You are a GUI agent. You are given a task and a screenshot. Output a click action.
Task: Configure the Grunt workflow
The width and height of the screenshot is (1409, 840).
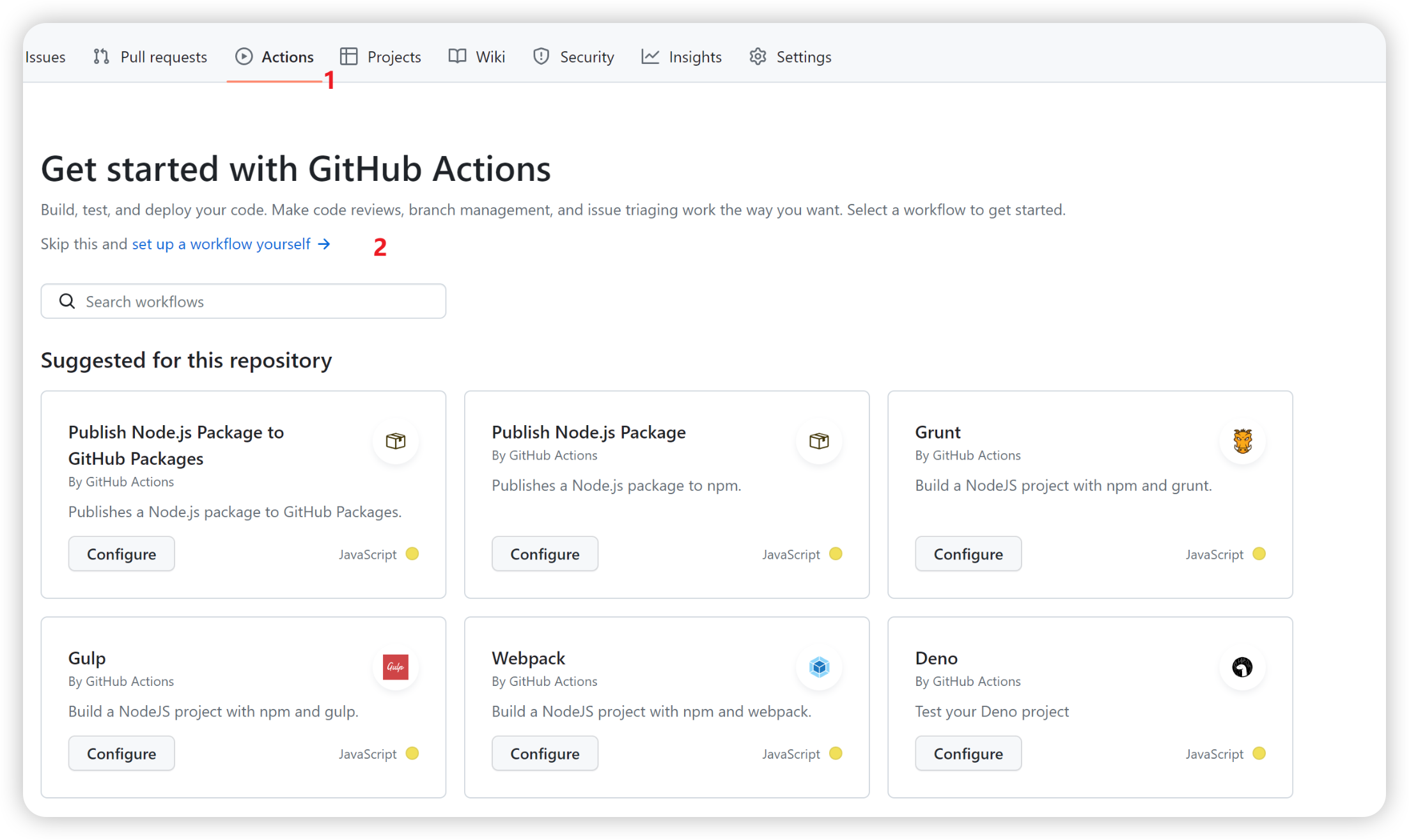(x=968, y=554)
